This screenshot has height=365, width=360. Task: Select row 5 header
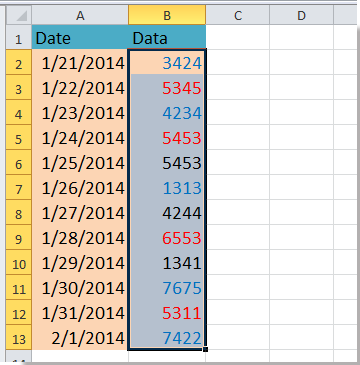pyautogui.click(x=19, y=137)
